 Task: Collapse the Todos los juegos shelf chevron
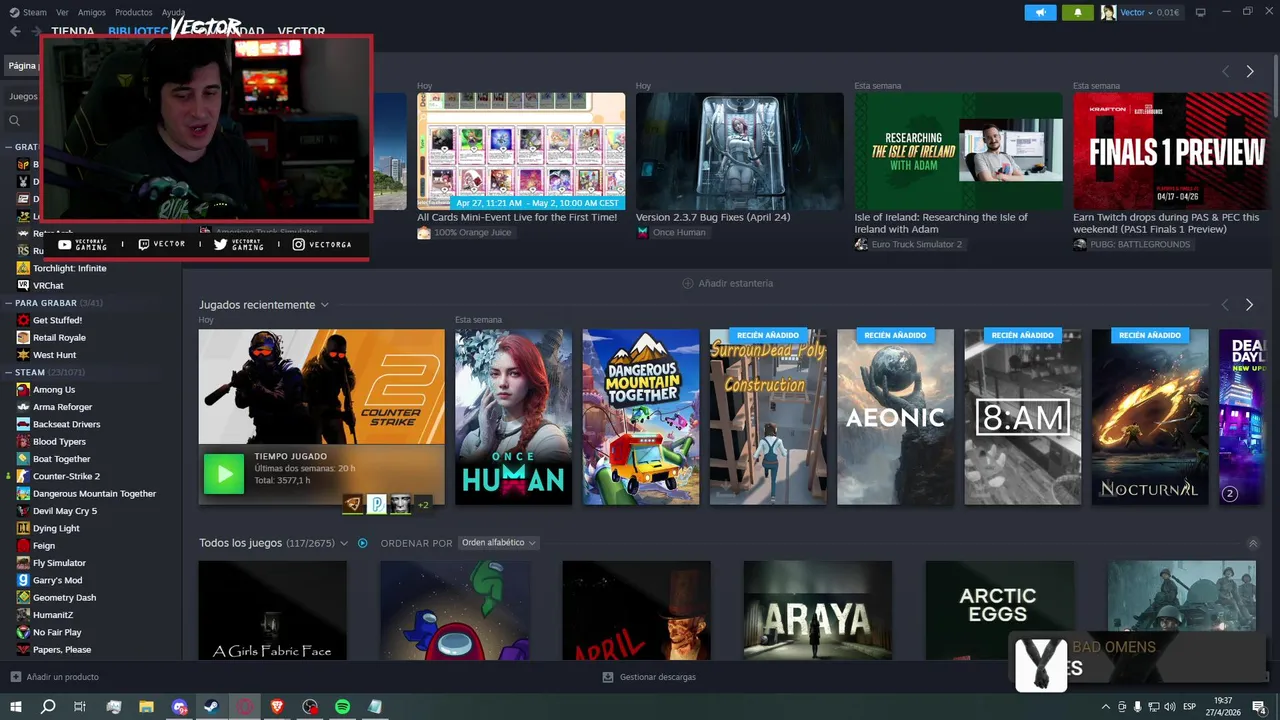pos(1253,543)
